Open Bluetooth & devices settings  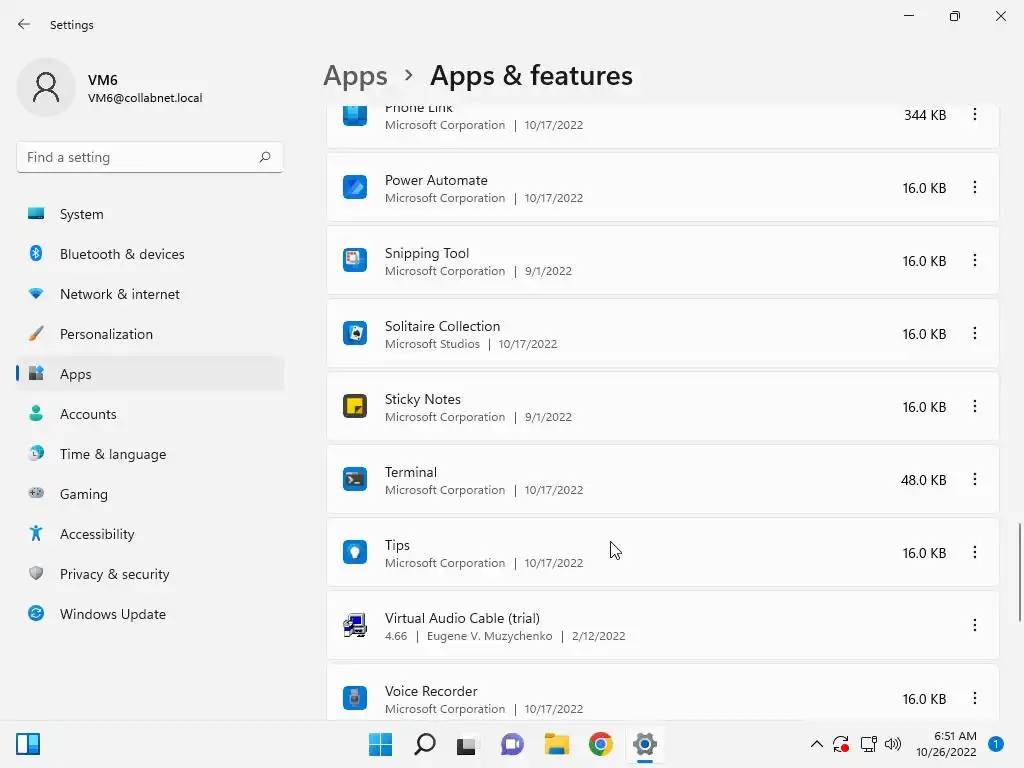122,254
